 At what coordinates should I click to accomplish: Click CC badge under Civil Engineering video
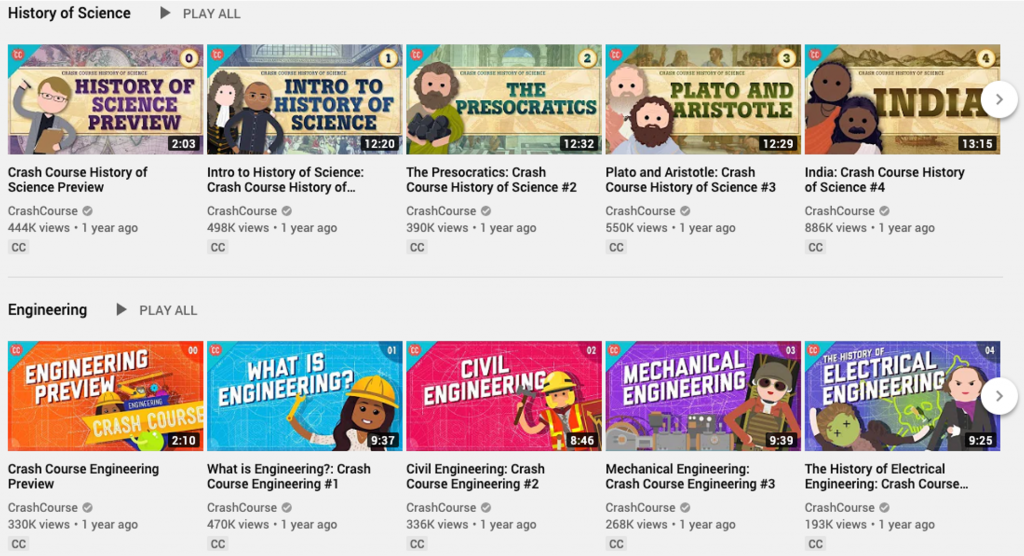417,544
